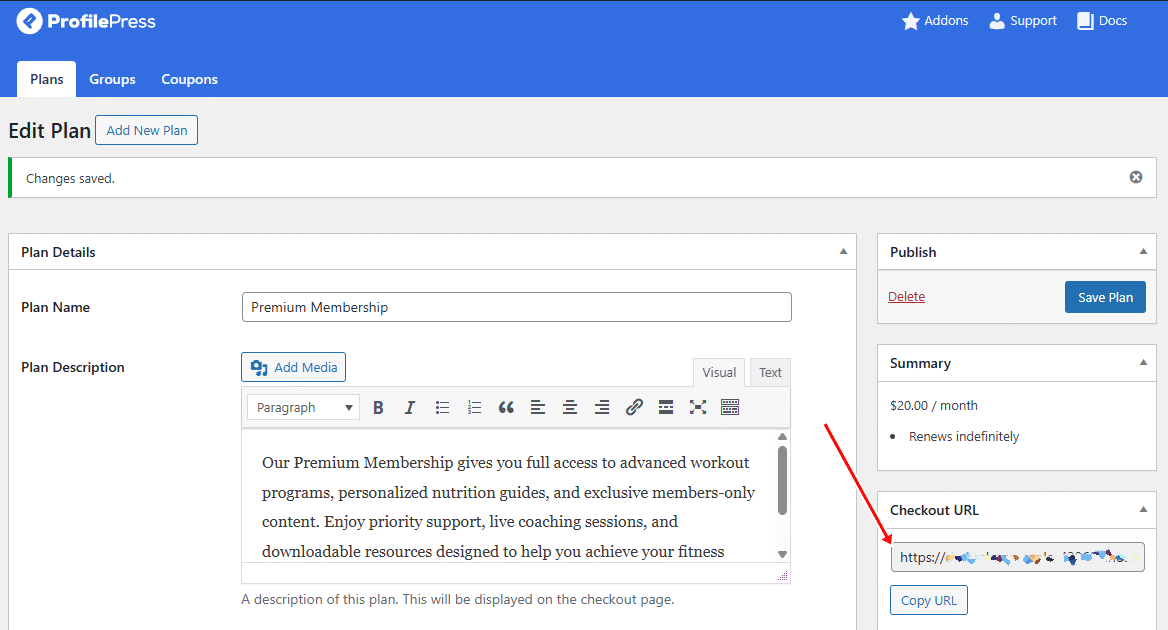Insert a numbered list
The height and width of the screenshot is (630, 1168).
point(474,407)
